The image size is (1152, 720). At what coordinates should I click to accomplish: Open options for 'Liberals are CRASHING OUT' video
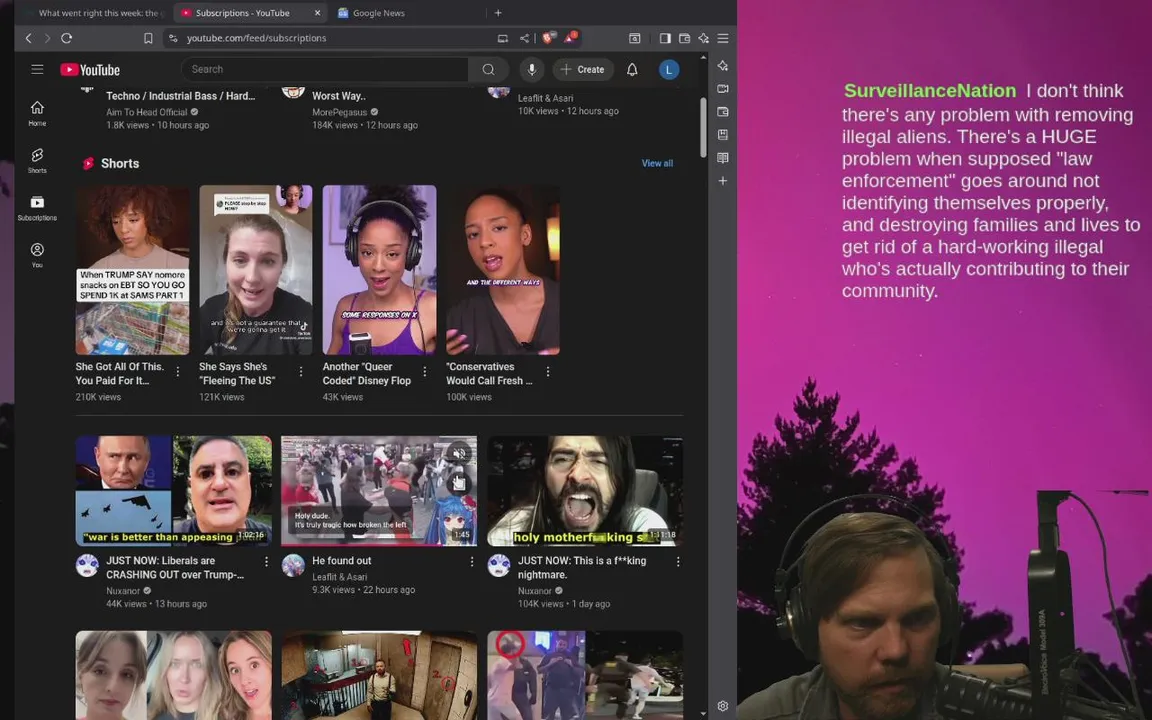point(266,561)
